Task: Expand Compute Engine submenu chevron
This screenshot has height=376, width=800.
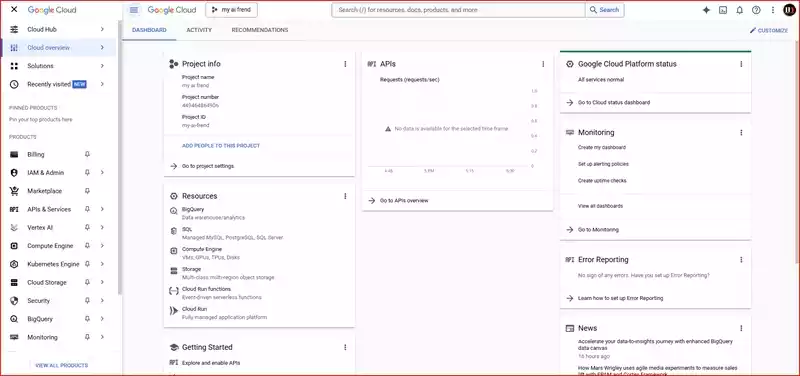Action: pos(102,246)
